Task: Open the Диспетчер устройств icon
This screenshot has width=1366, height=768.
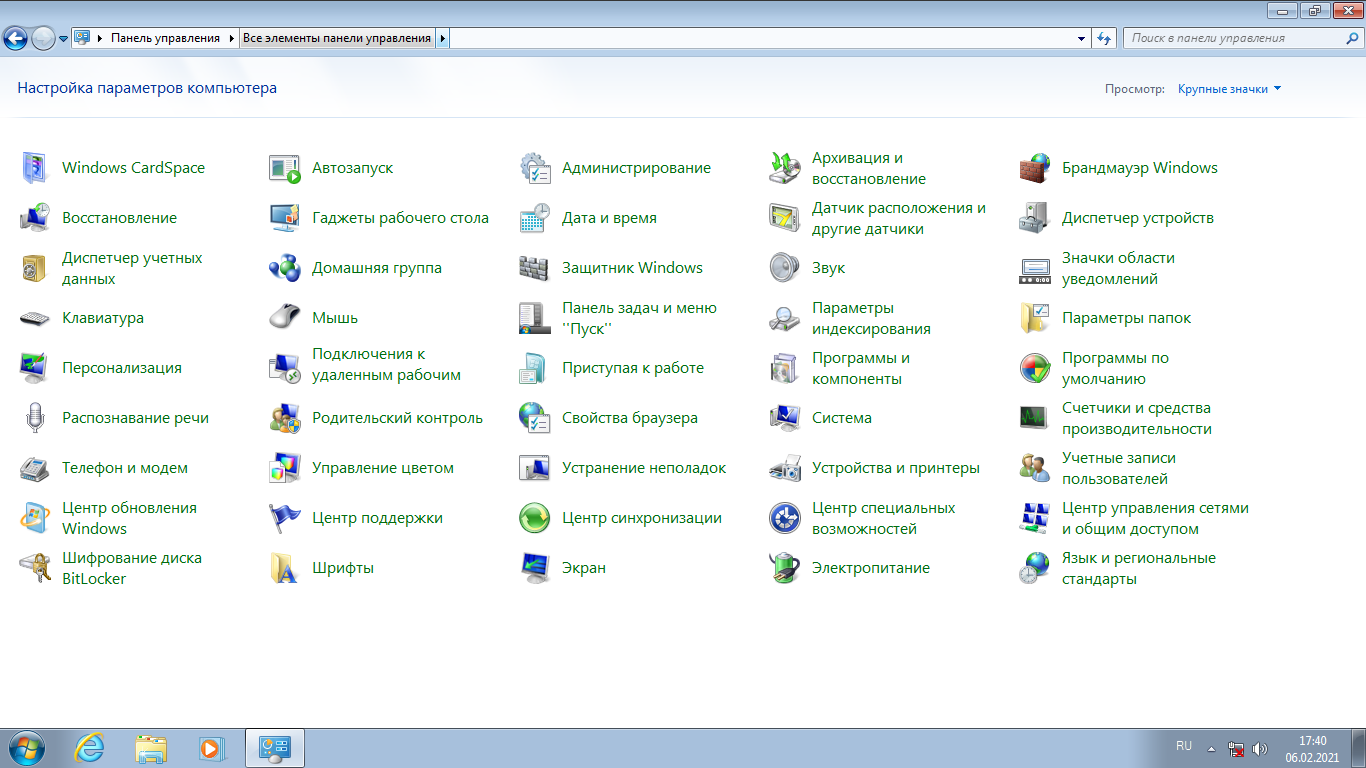Action: pos(1035,218)
